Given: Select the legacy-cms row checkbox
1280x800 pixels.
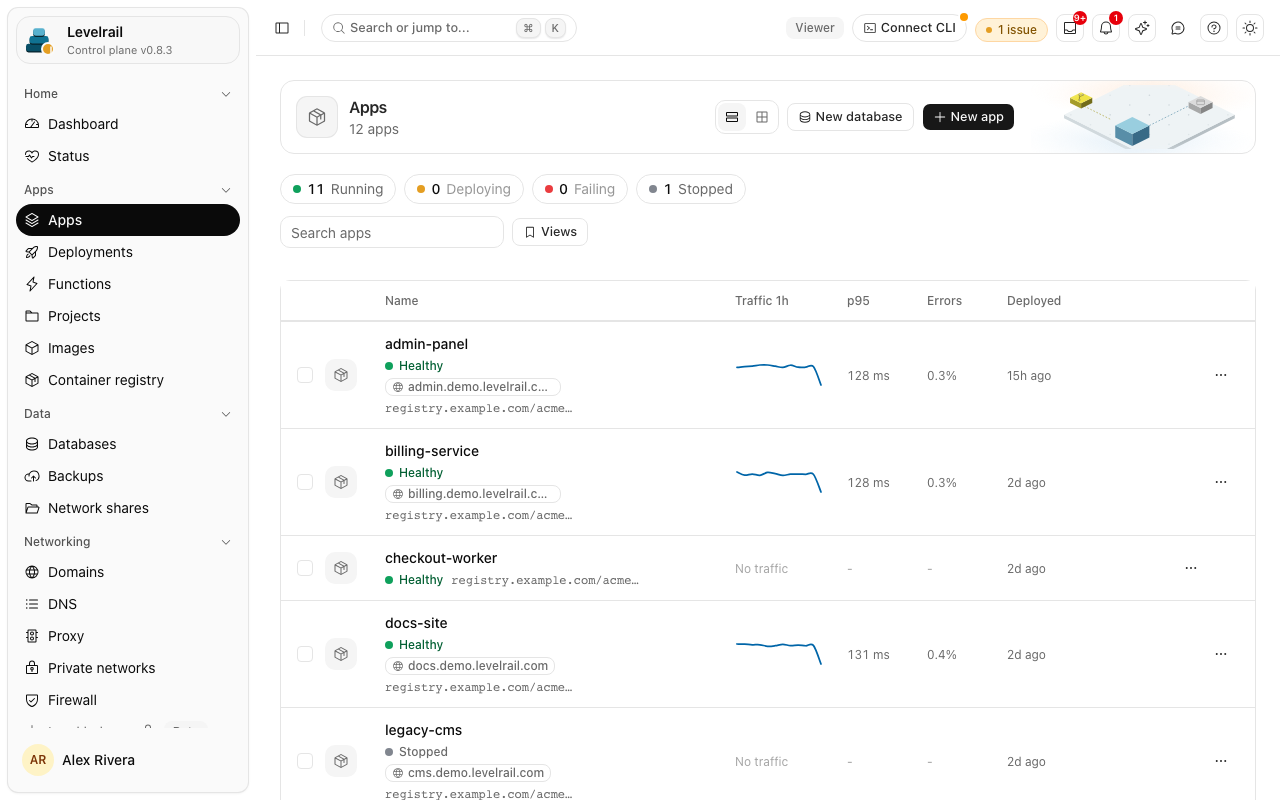Looking at the screenshot, I should [305, 761].
